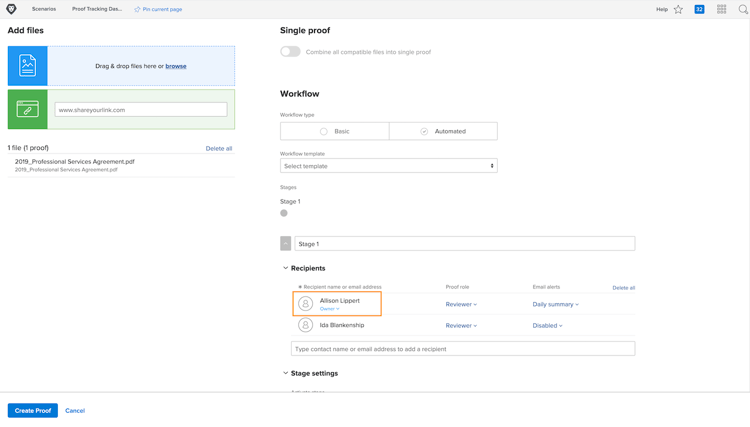Toggle combine files into single proof
Screen dimensions: 750x427
point(290,52)
